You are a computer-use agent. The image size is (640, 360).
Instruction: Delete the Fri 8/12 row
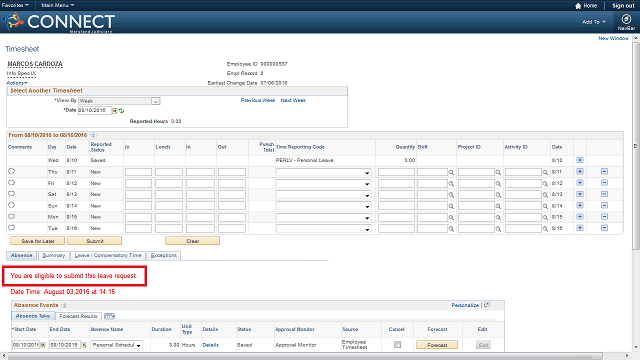(x=604, y=183)
